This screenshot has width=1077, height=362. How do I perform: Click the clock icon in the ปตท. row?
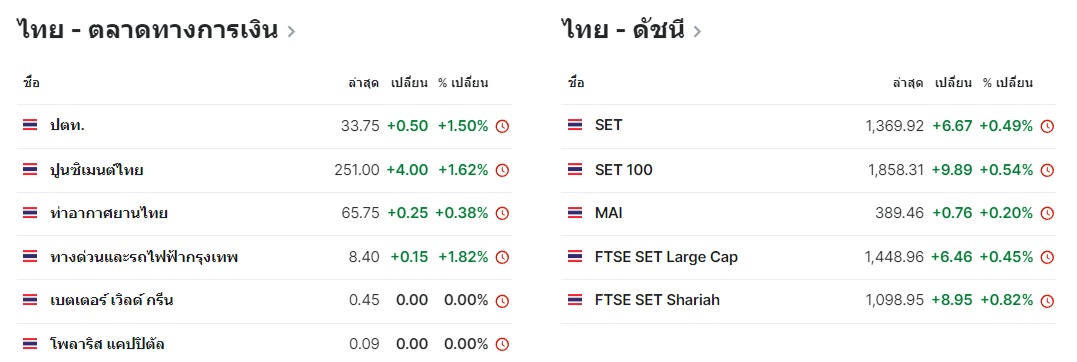coord(502,126)
